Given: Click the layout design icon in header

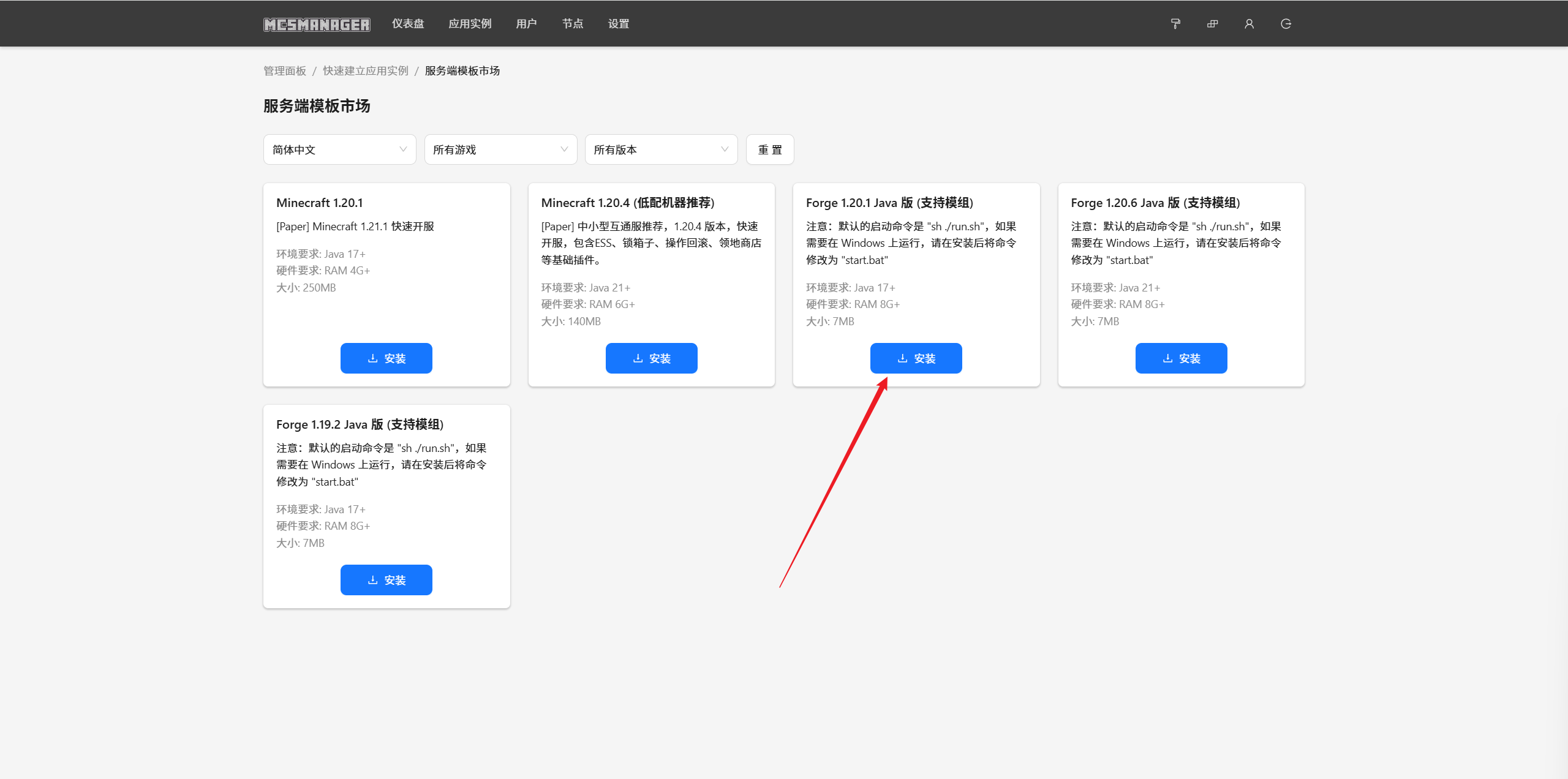Looking at the screenshot, I should 1212,24.
